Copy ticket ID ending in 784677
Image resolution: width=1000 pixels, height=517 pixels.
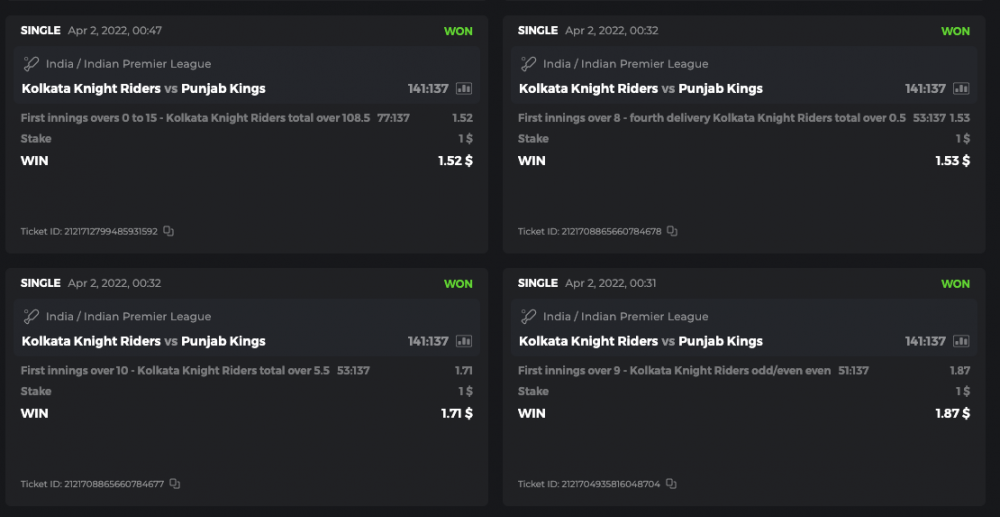point(175,484)
